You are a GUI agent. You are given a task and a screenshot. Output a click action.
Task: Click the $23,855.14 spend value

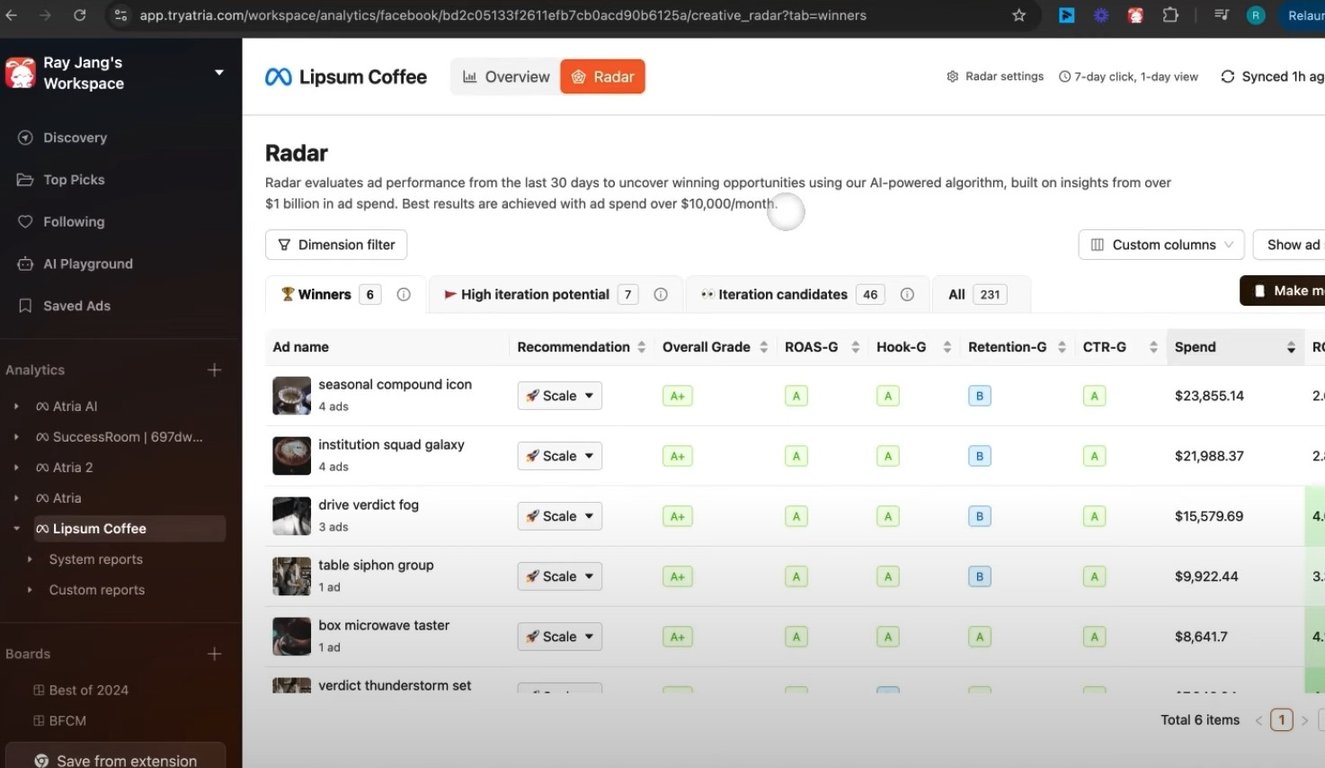[1209, 396]
